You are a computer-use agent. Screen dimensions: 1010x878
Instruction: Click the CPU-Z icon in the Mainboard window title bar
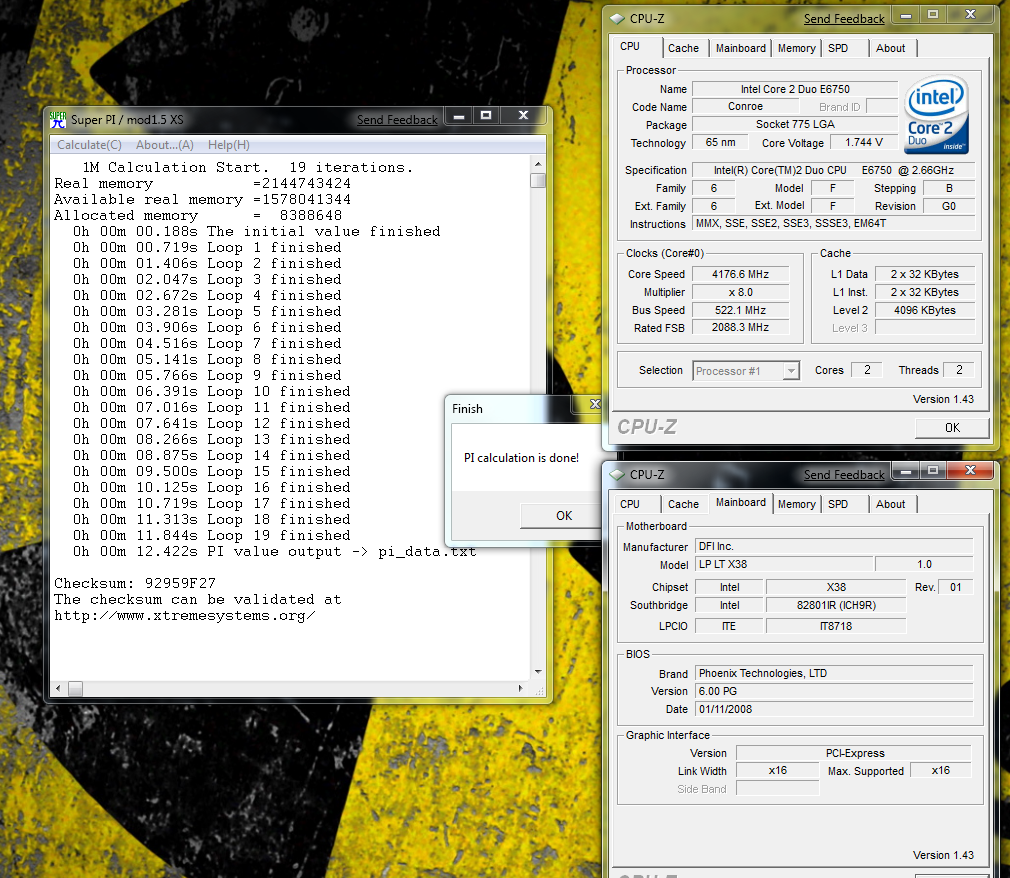(x=618, y=475)
